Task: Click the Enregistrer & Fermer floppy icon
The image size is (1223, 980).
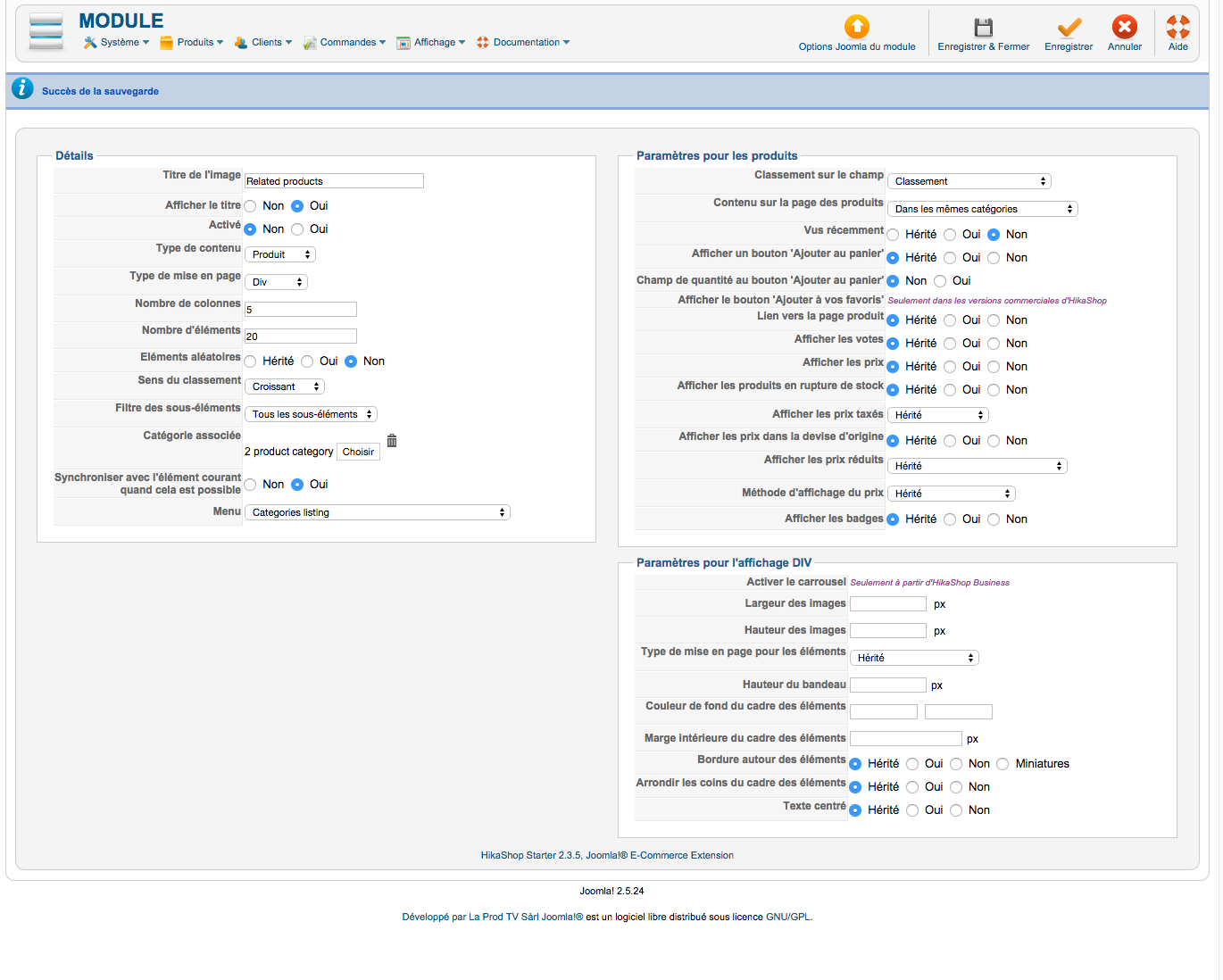Action: (x=983, y=27)
